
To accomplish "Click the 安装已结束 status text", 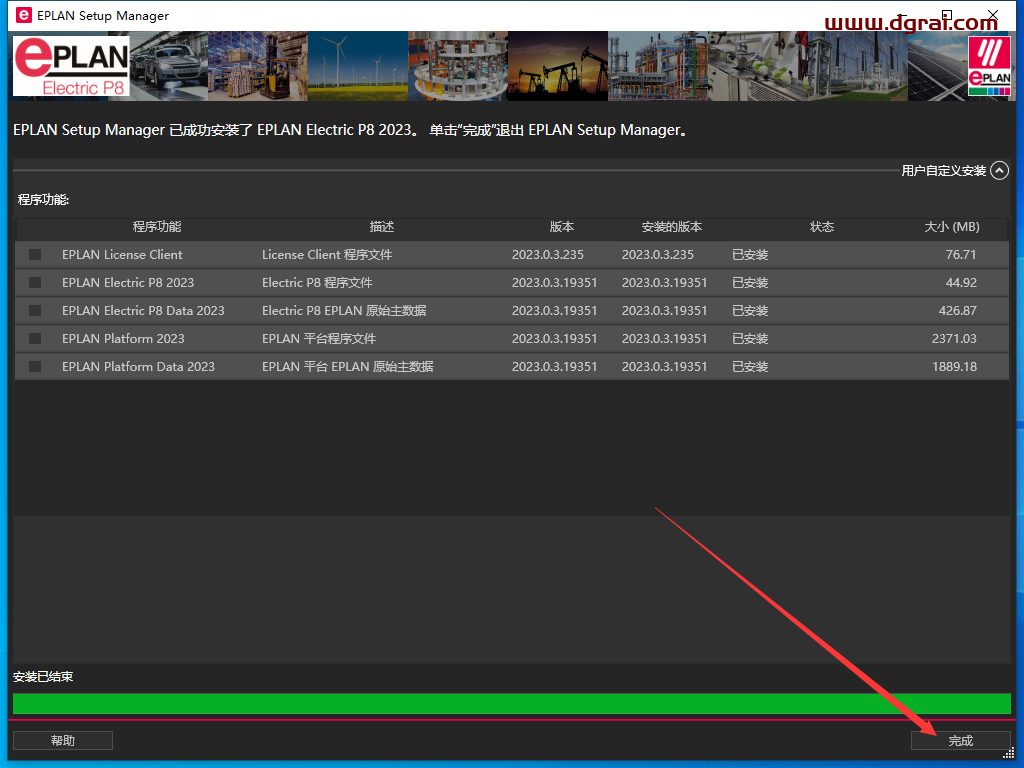I will 43,677.
